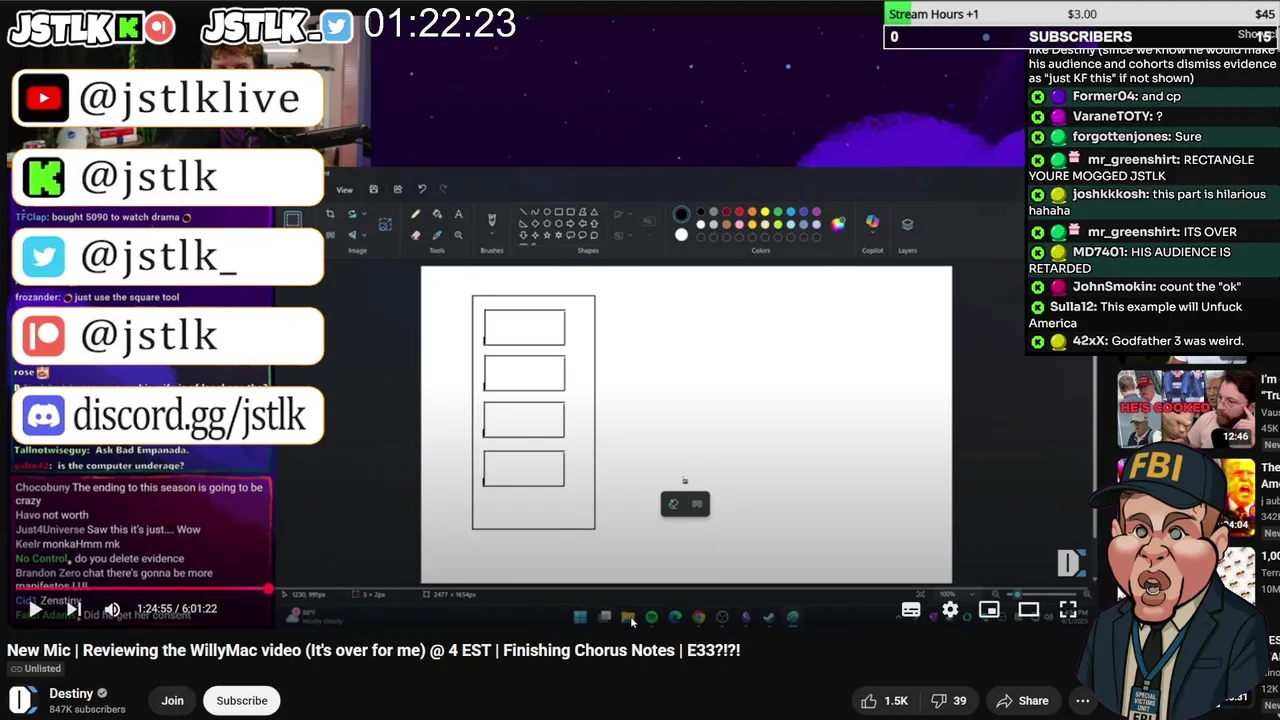This screenshot has width=1280, height=720.
Task: Pick the green color in palette
Action: click(778, 212)
